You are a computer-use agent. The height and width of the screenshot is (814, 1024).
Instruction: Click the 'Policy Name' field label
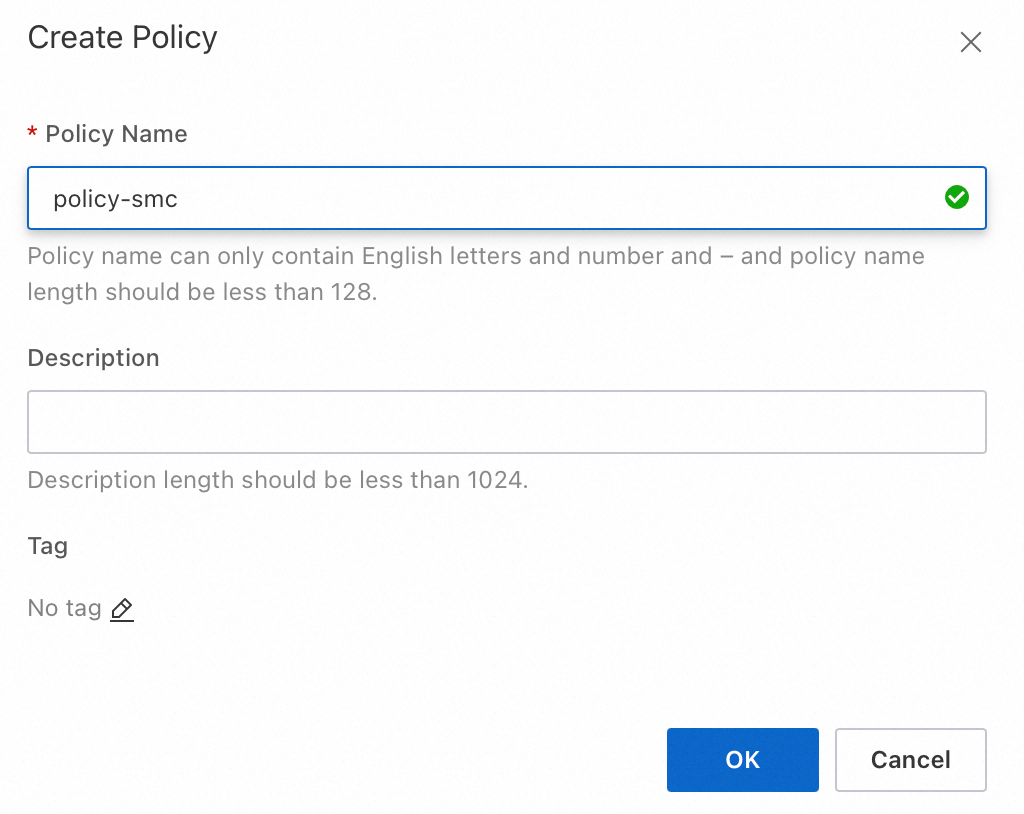click(116, 134)
